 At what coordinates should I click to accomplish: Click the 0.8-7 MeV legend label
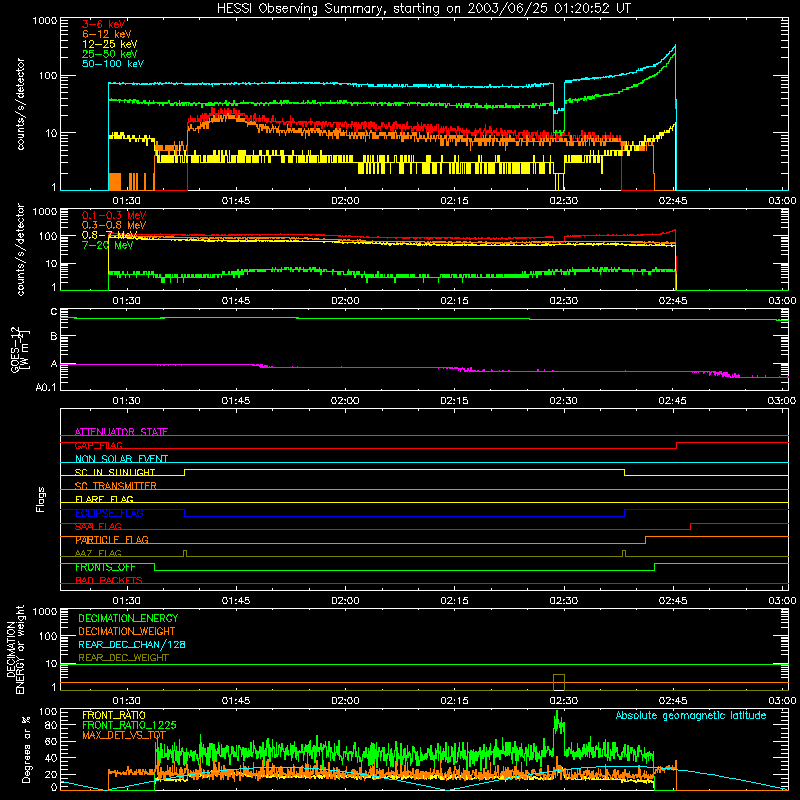coord(110,235)
